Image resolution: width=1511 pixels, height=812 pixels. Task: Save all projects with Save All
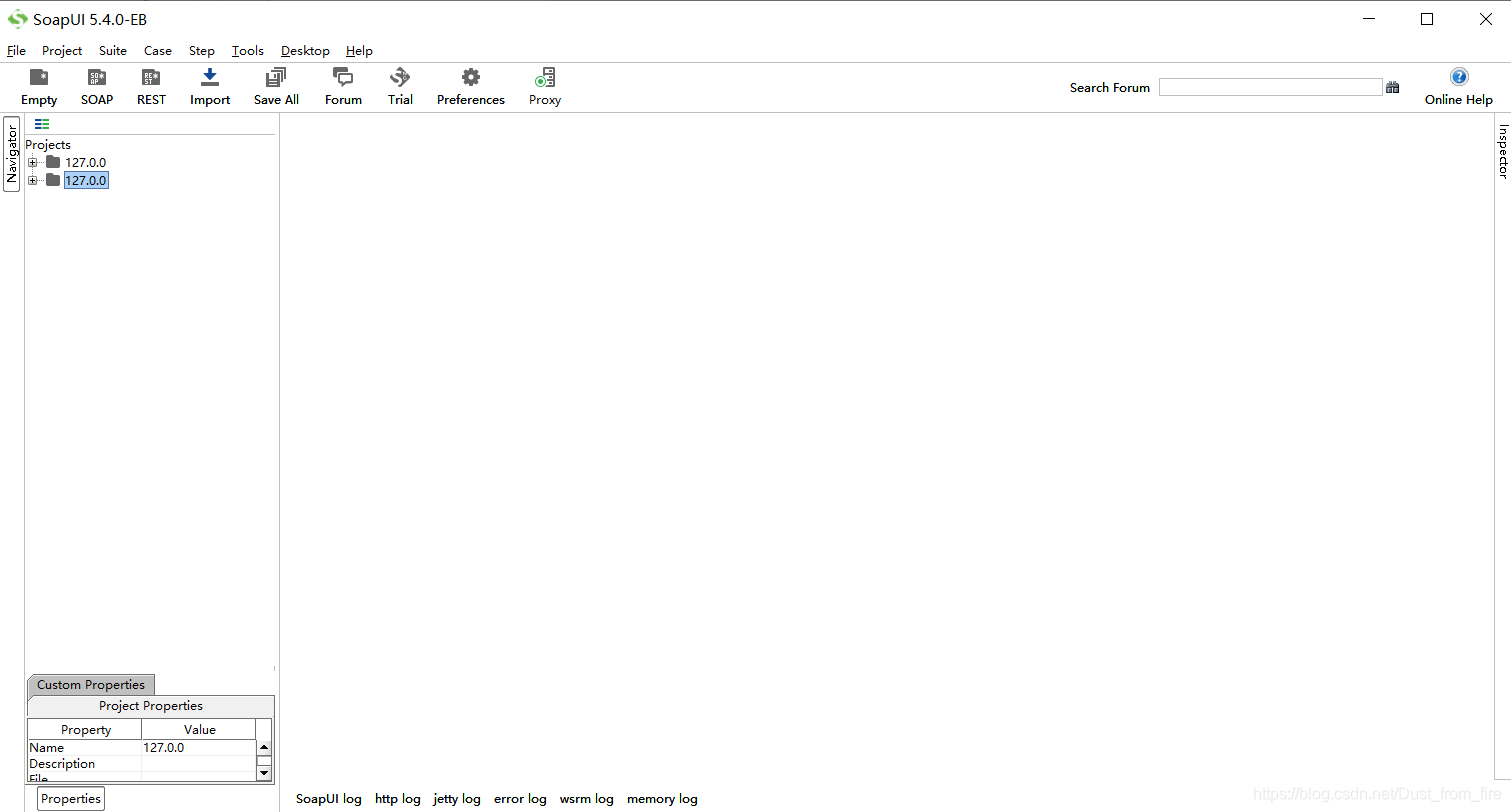(x=276, y=87)
